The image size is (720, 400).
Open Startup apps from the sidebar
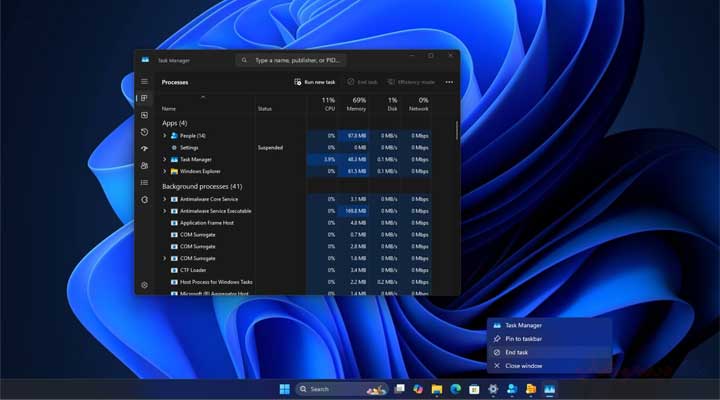(144, 149)
